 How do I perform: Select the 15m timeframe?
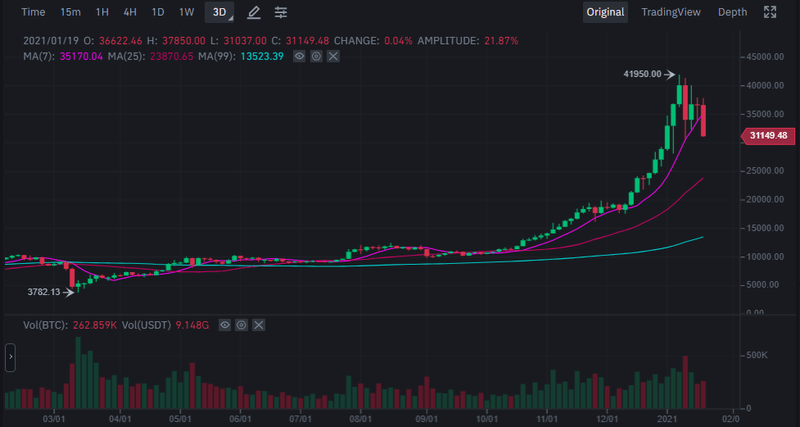pyautogui.click(x=70, y=12)
